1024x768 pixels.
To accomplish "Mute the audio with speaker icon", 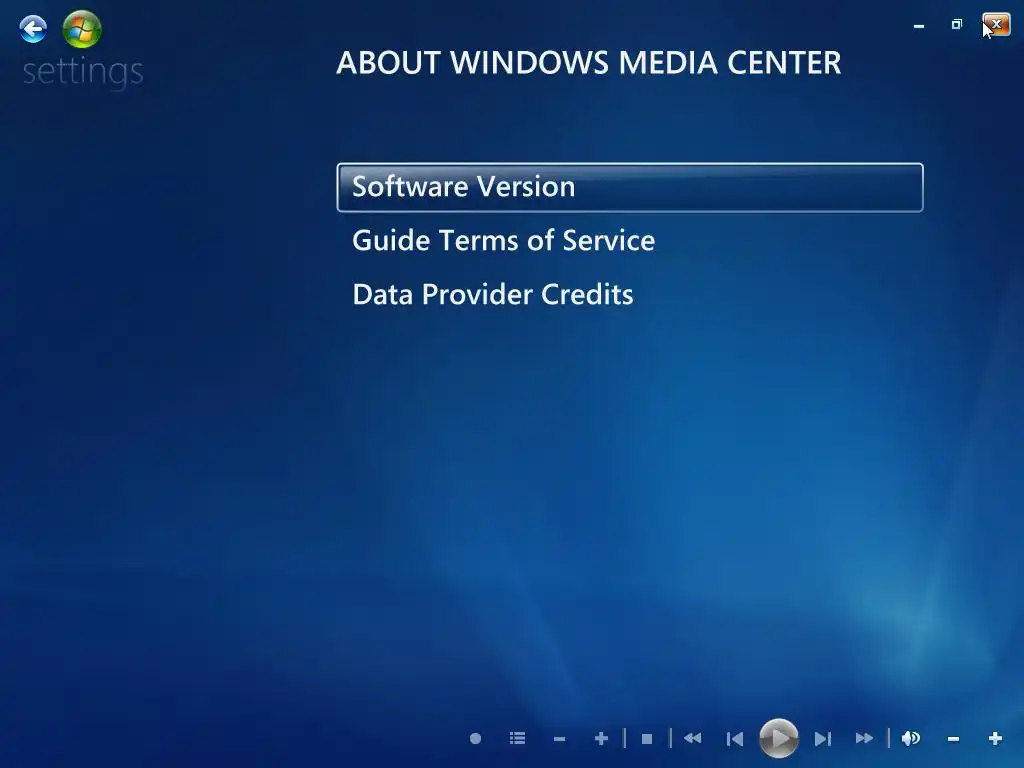I will coord(911,739).
